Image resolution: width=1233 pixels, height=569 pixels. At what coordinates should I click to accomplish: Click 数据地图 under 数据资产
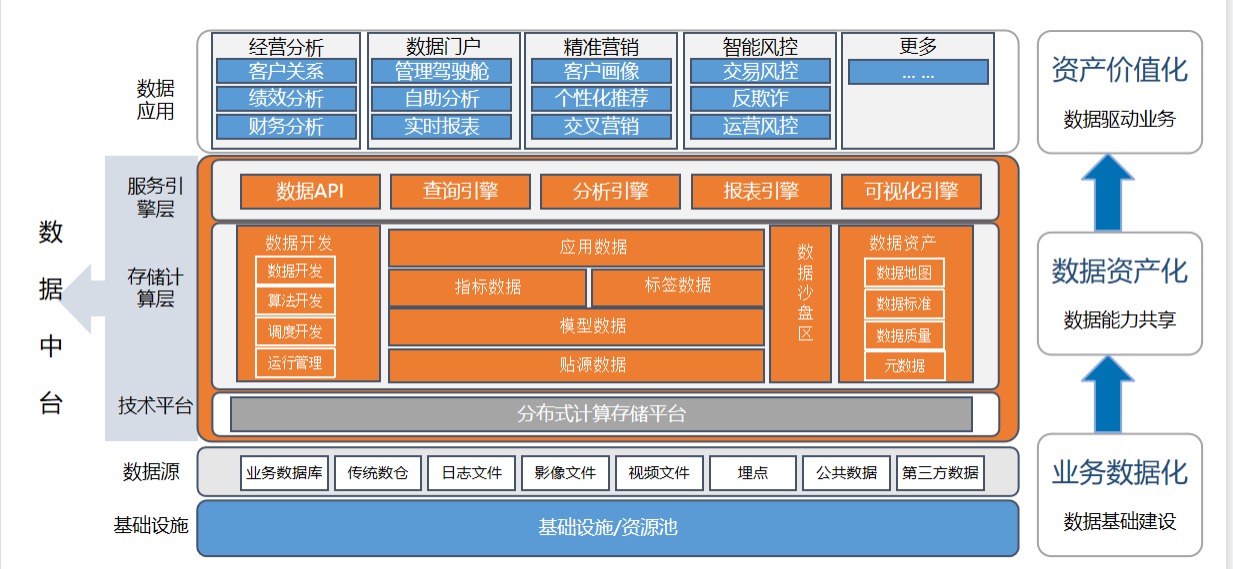(904, 273)
